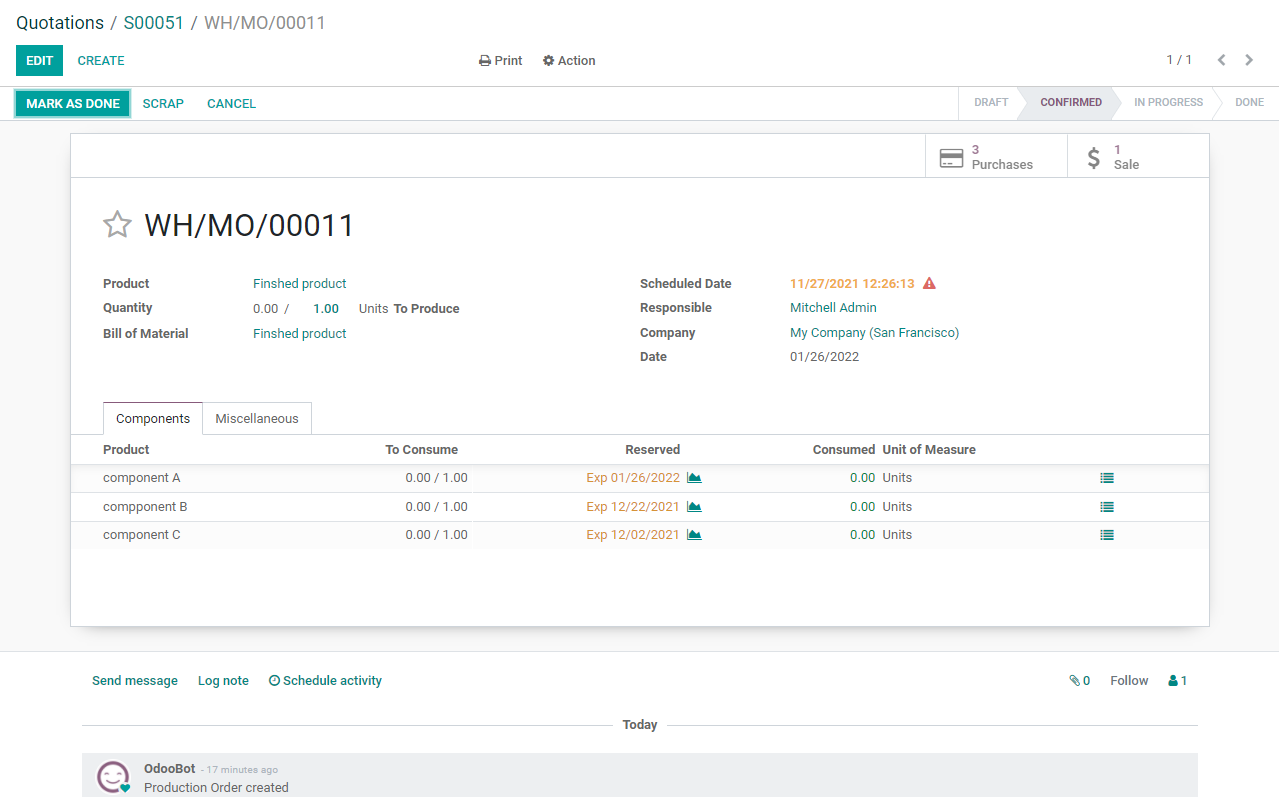Mark WH/MO/00011 as a favorite with the star
This screenshot has width=1279, height=797.
click(117, 225)
